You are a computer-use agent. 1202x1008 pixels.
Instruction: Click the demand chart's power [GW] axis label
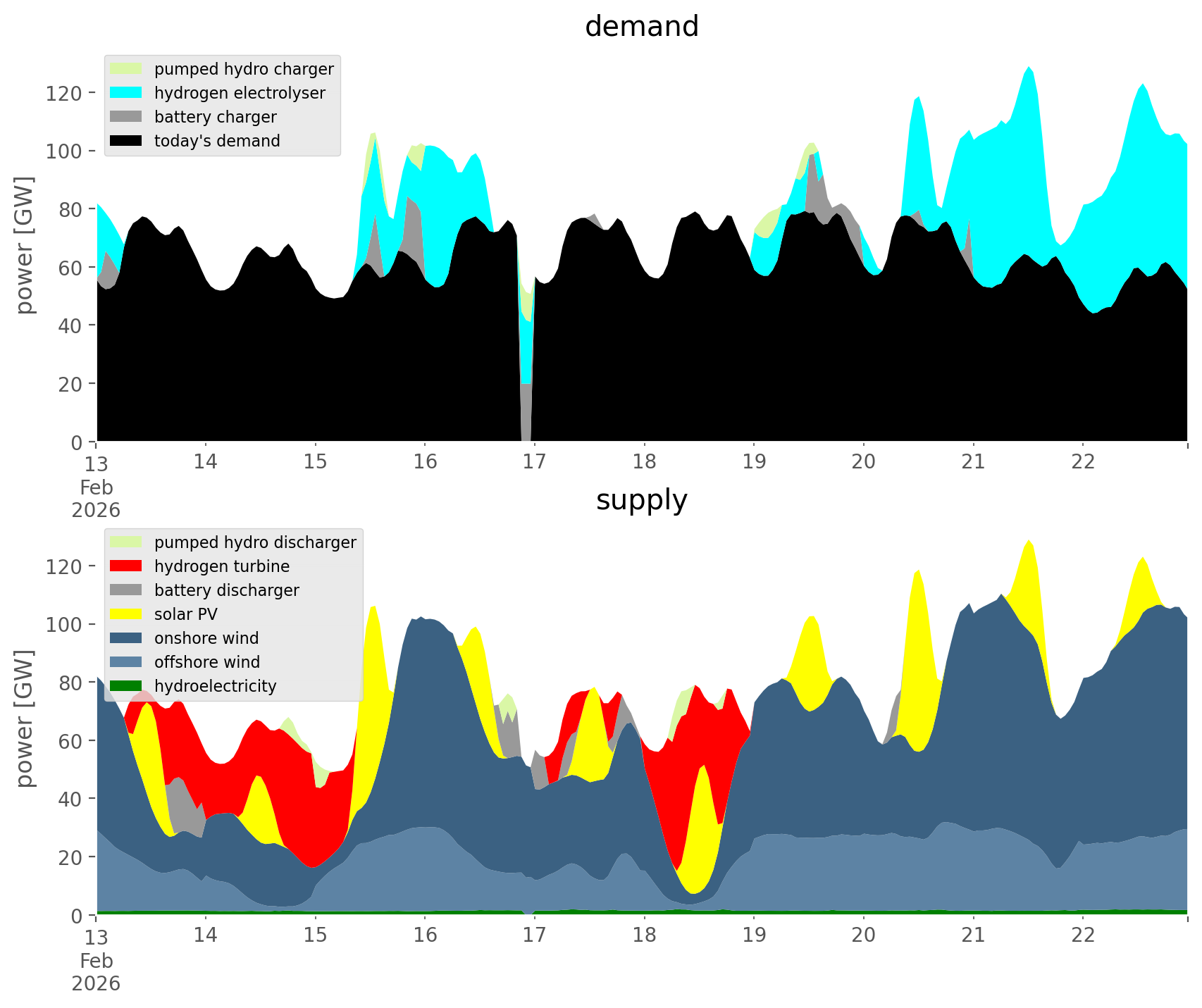click(25, 245)
